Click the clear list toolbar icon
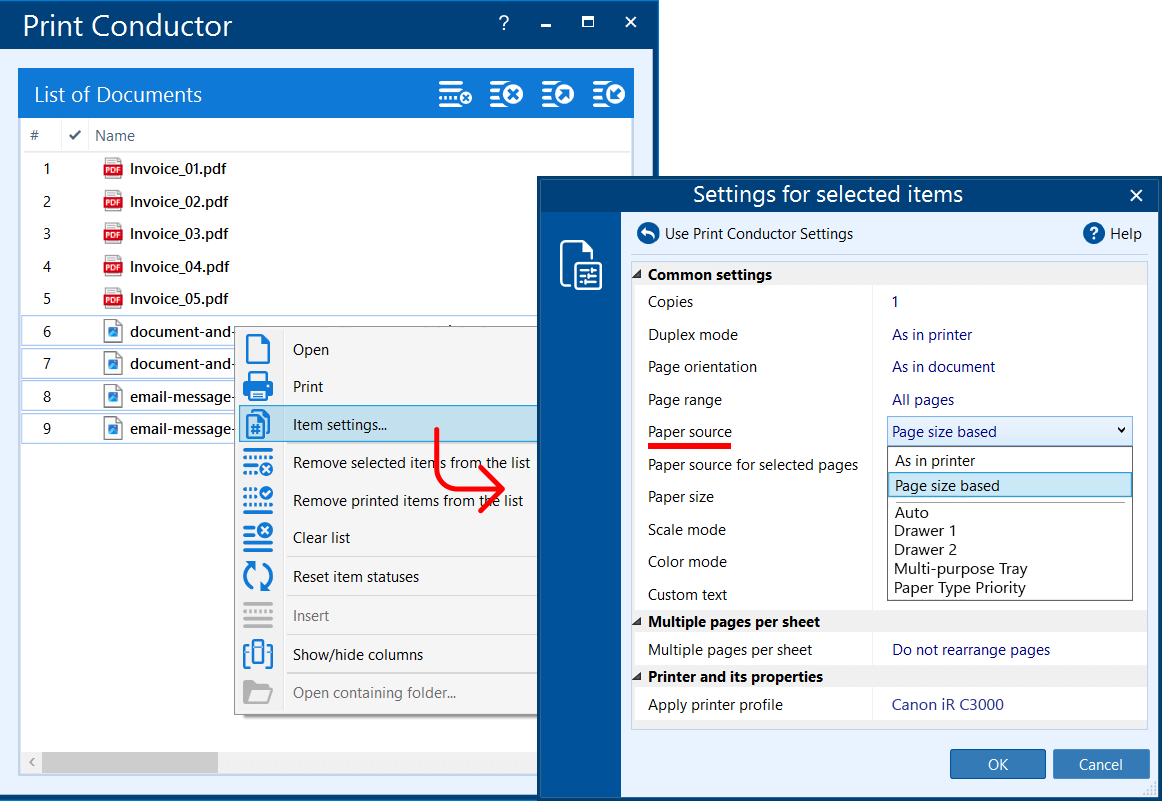1162x801 pixels. click(x=506, y=95)
